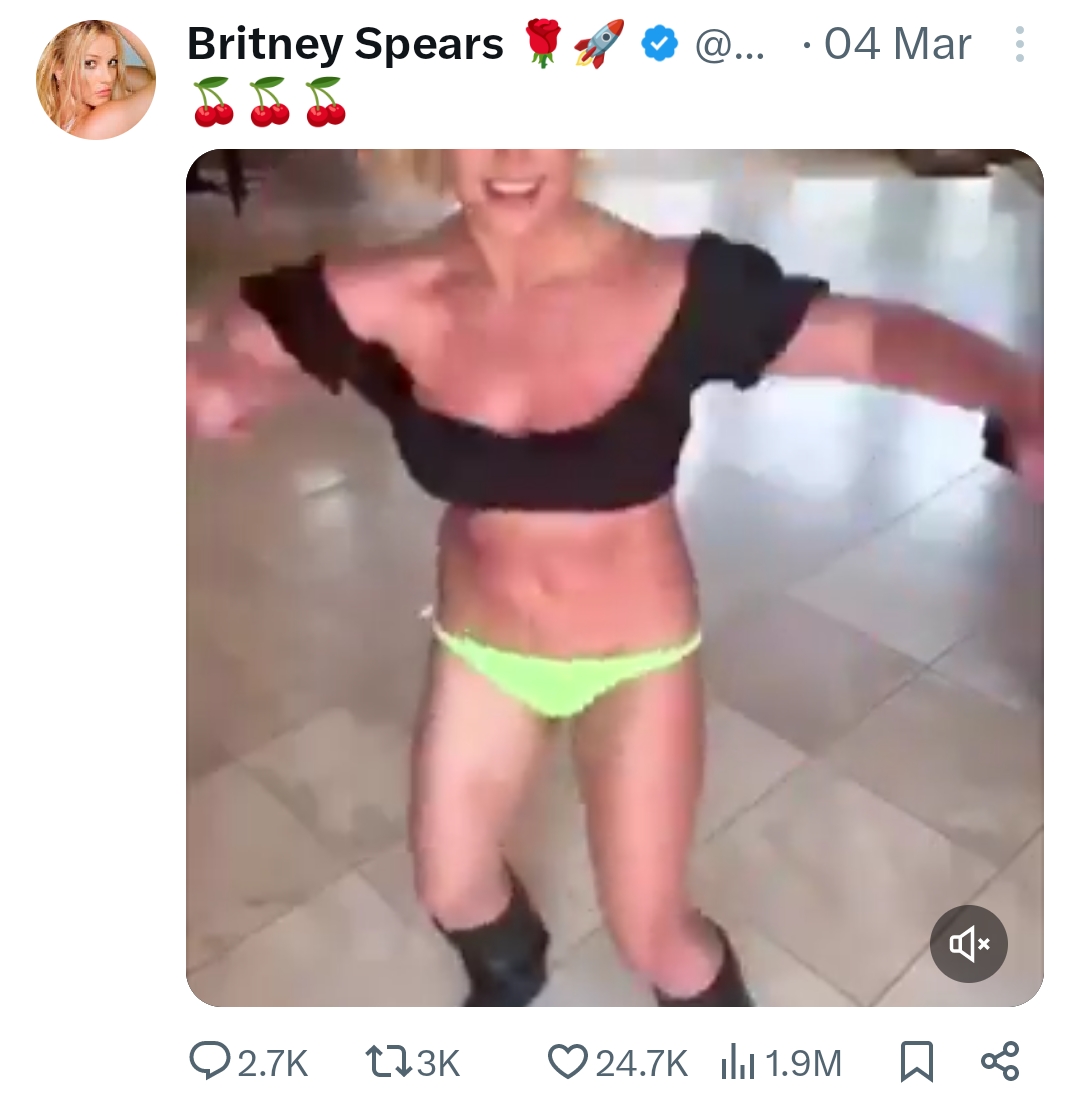Click the 24.7K like count
The width and height of the screenshot is (1080, 1103).
[642, 1063]
